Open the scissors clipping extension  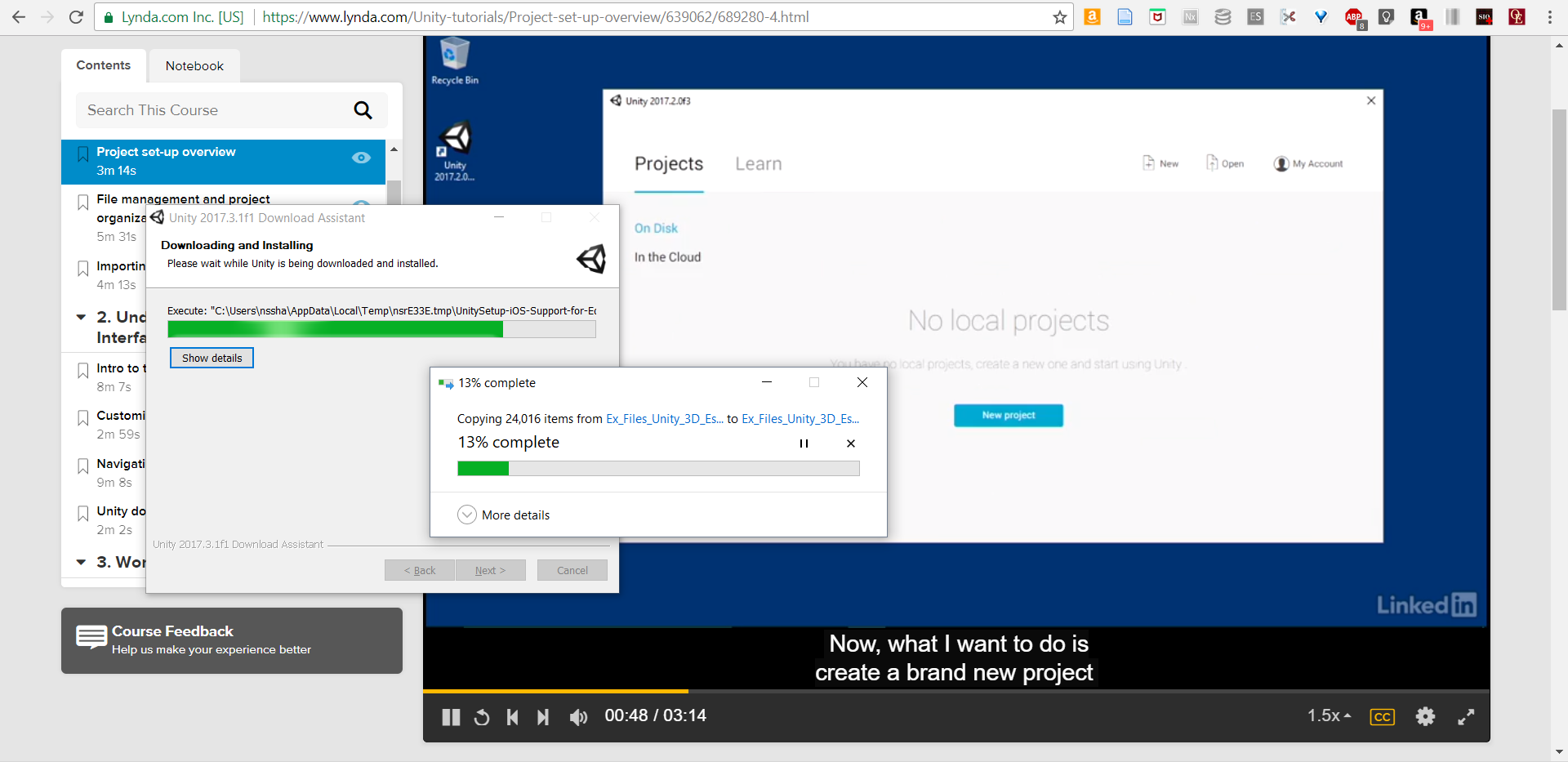[x=1288, y=16]
